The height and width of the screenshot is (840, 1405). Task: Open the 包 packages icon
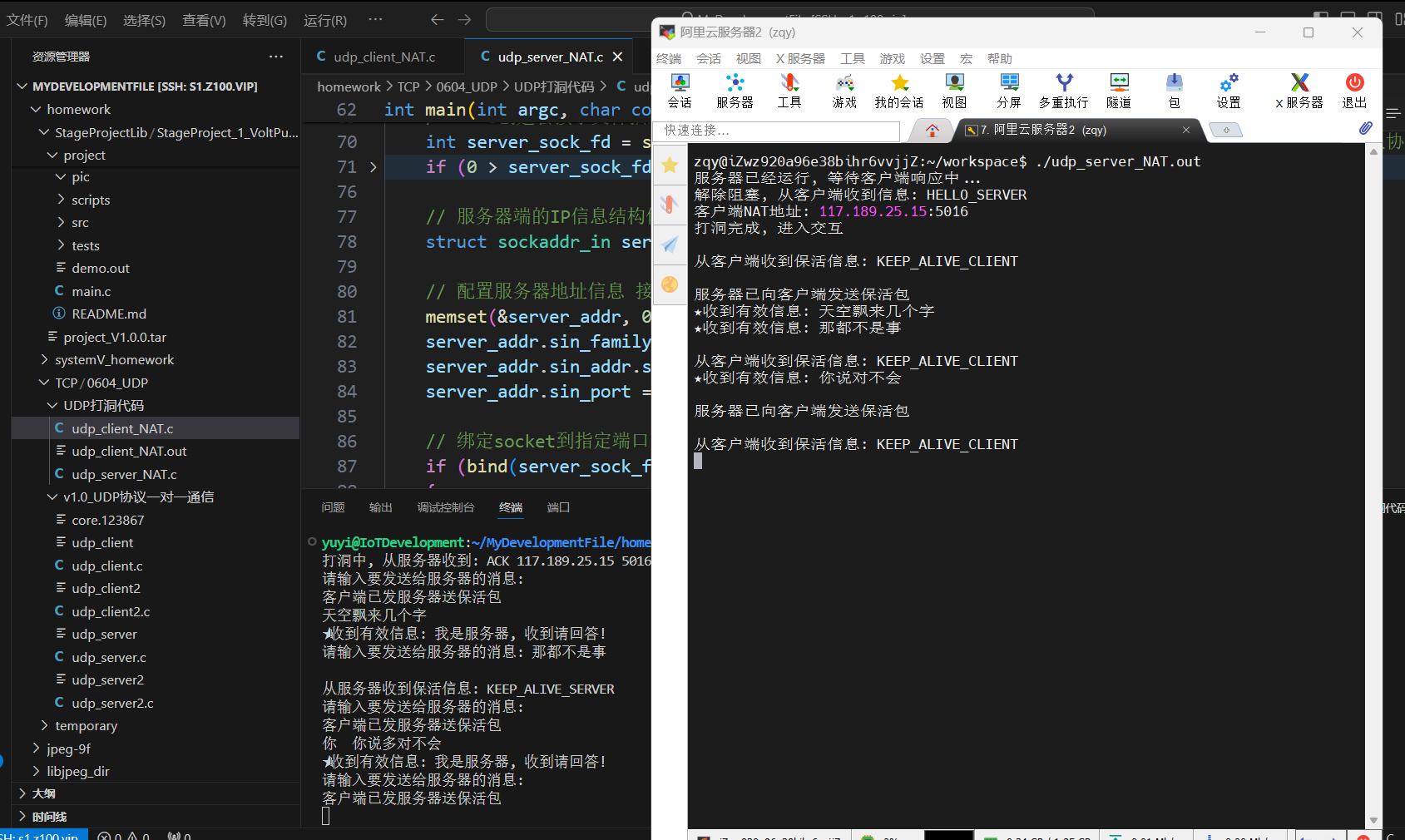(x=1174, y=91)
